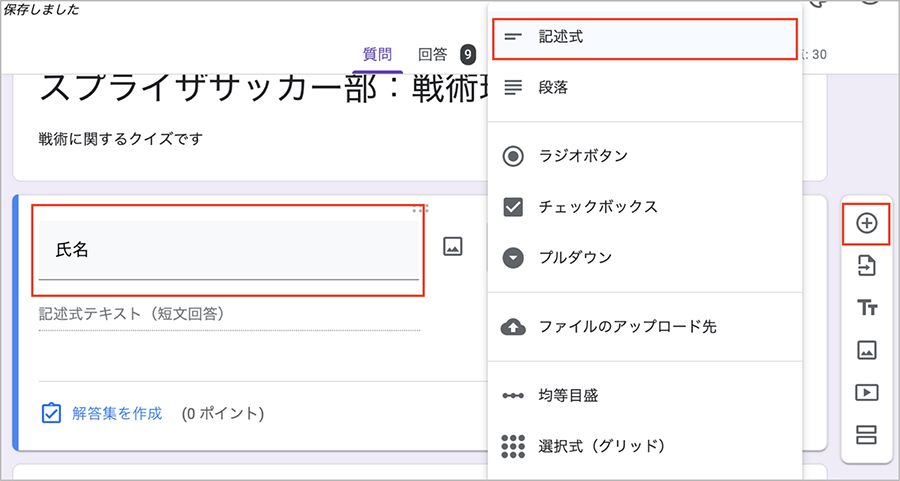The width and height of the screenshot is (900, 481).
Task: Select 均等目盛 linear scale option
Action: [x=570, y=396]
